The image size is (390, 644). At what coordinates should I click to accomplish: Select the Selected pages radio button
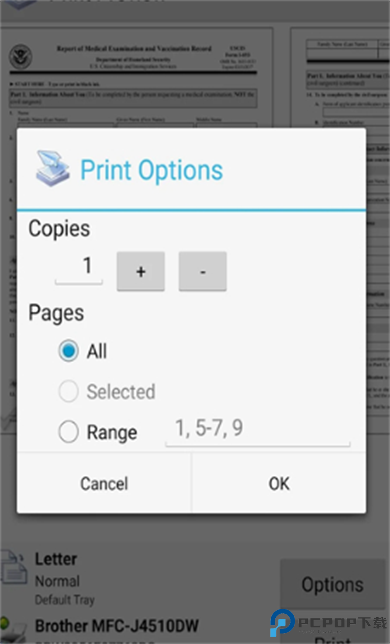[68, 391]
